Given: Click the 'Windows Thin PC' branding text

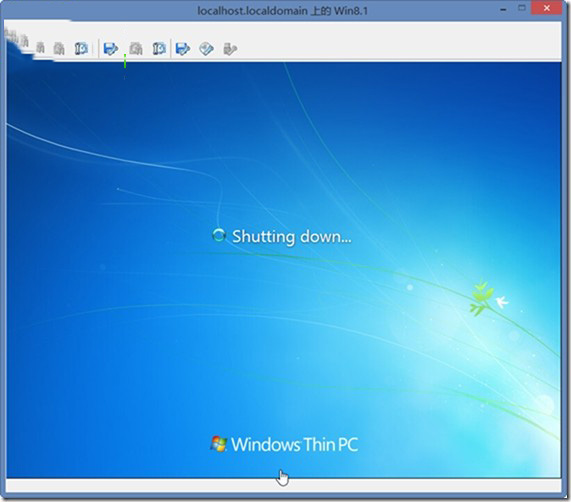Looking at the screenshot, I should tap(294, 444).
